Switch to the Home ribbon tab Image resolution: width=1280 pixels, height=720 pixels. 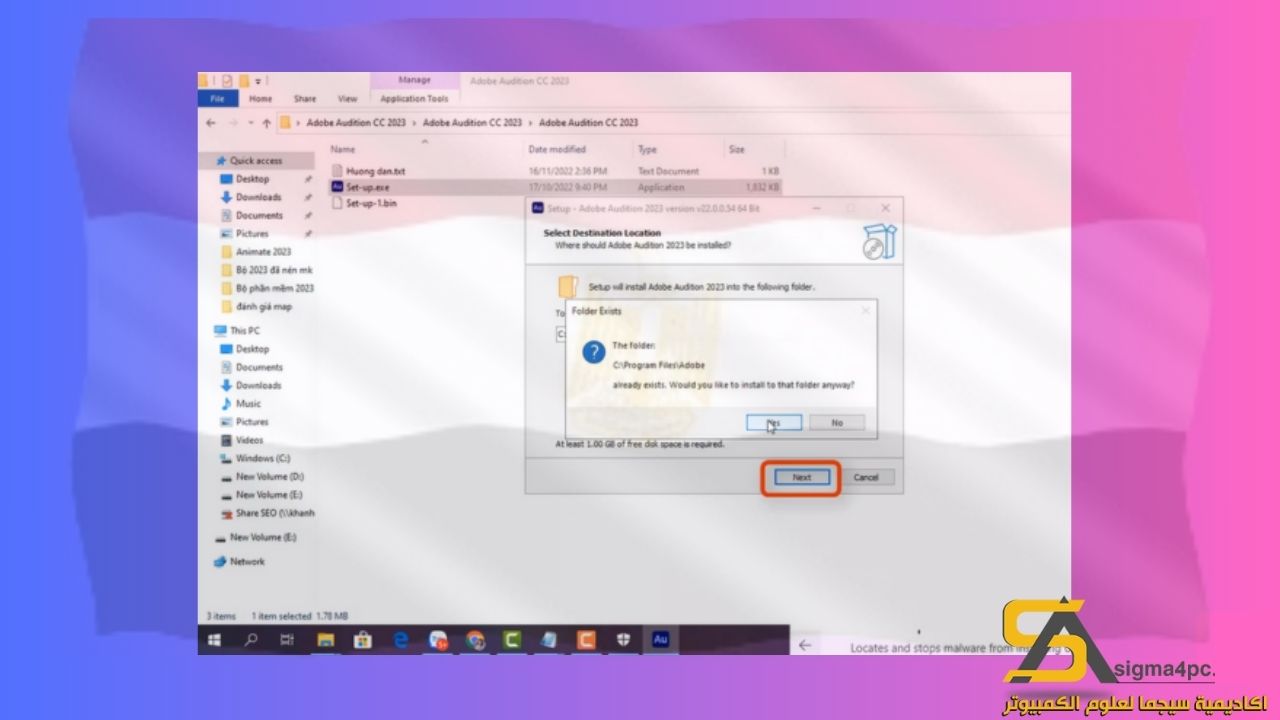(x=261, y=99)
